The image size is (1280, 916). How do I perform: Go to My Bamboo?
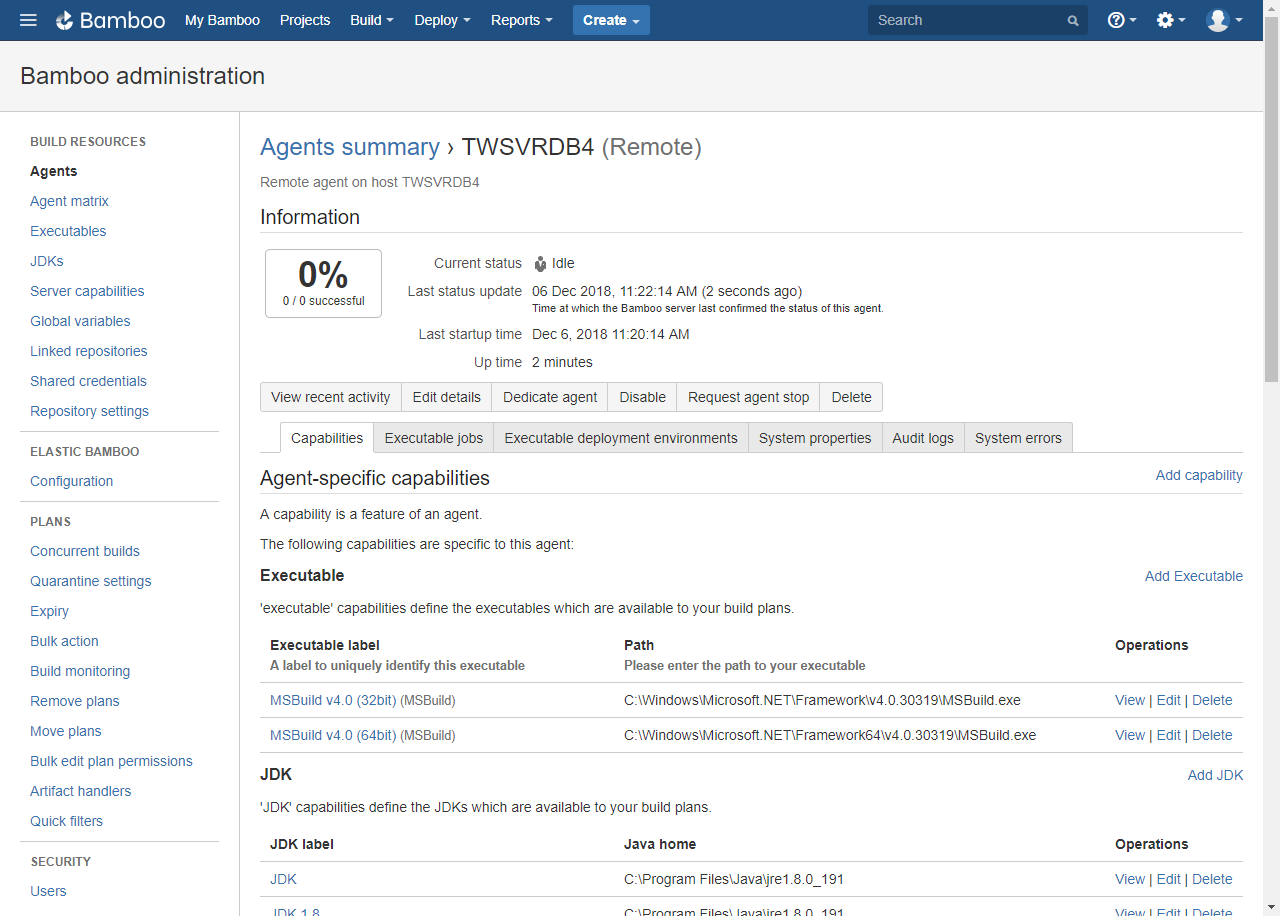click(x=222, y=20)
